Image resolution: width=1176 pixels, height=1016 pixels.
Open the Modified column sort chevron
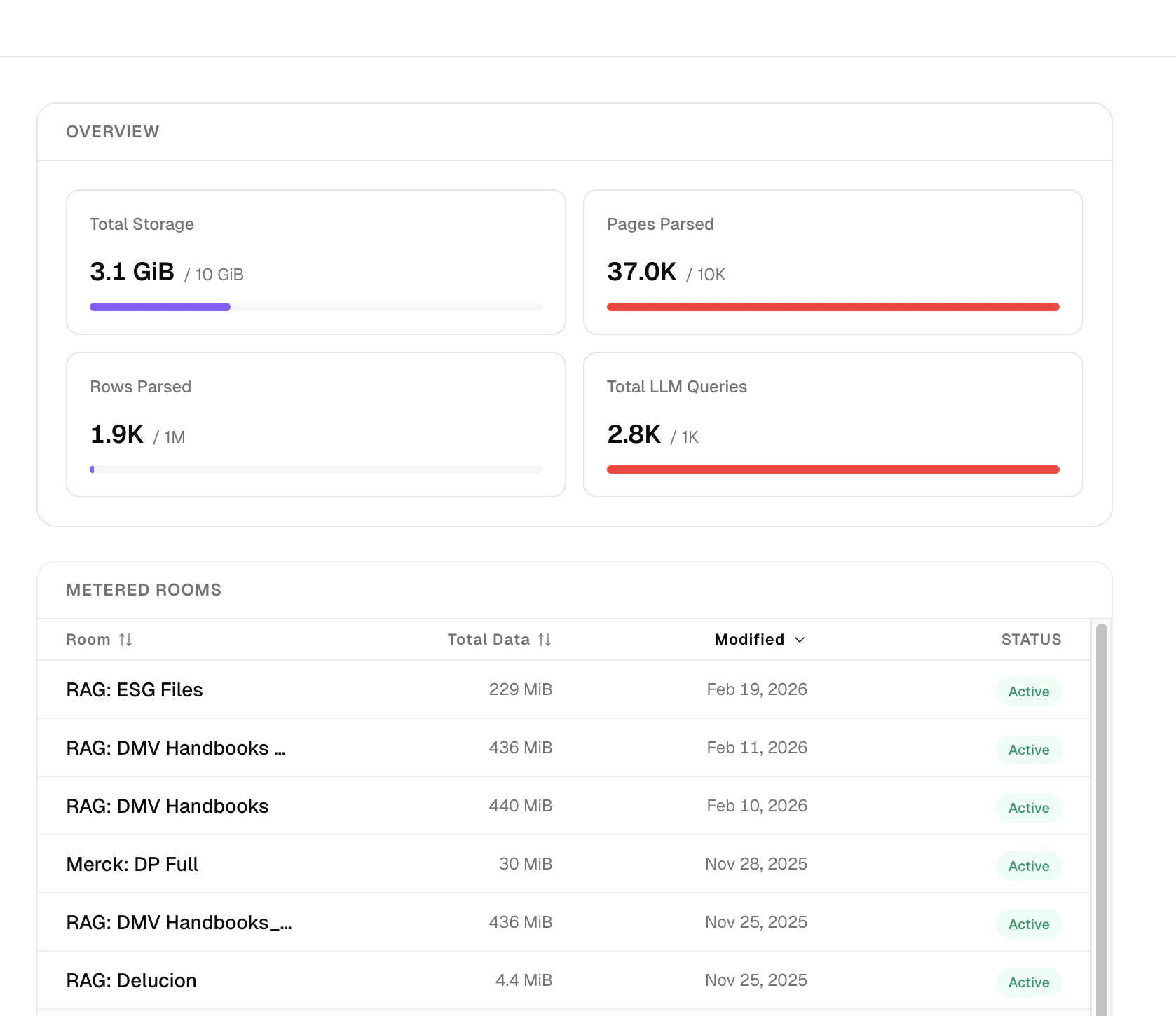800,640
